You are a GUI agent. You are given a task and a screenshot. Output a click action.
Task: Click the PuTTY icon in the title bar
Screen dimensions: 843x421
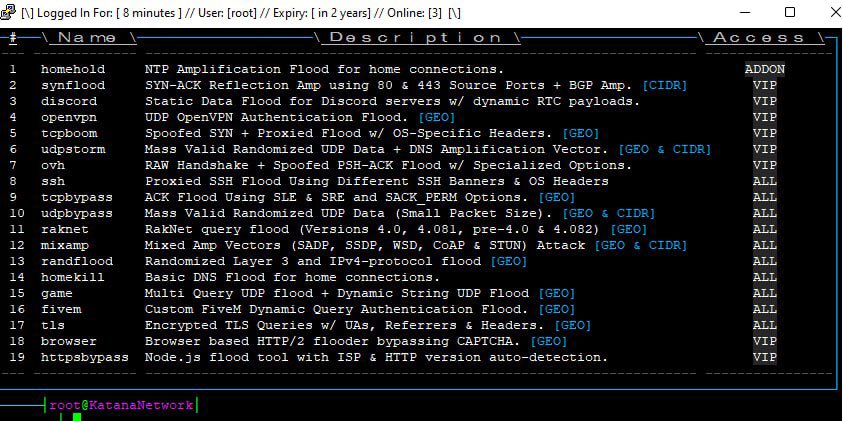click(8, 12)
